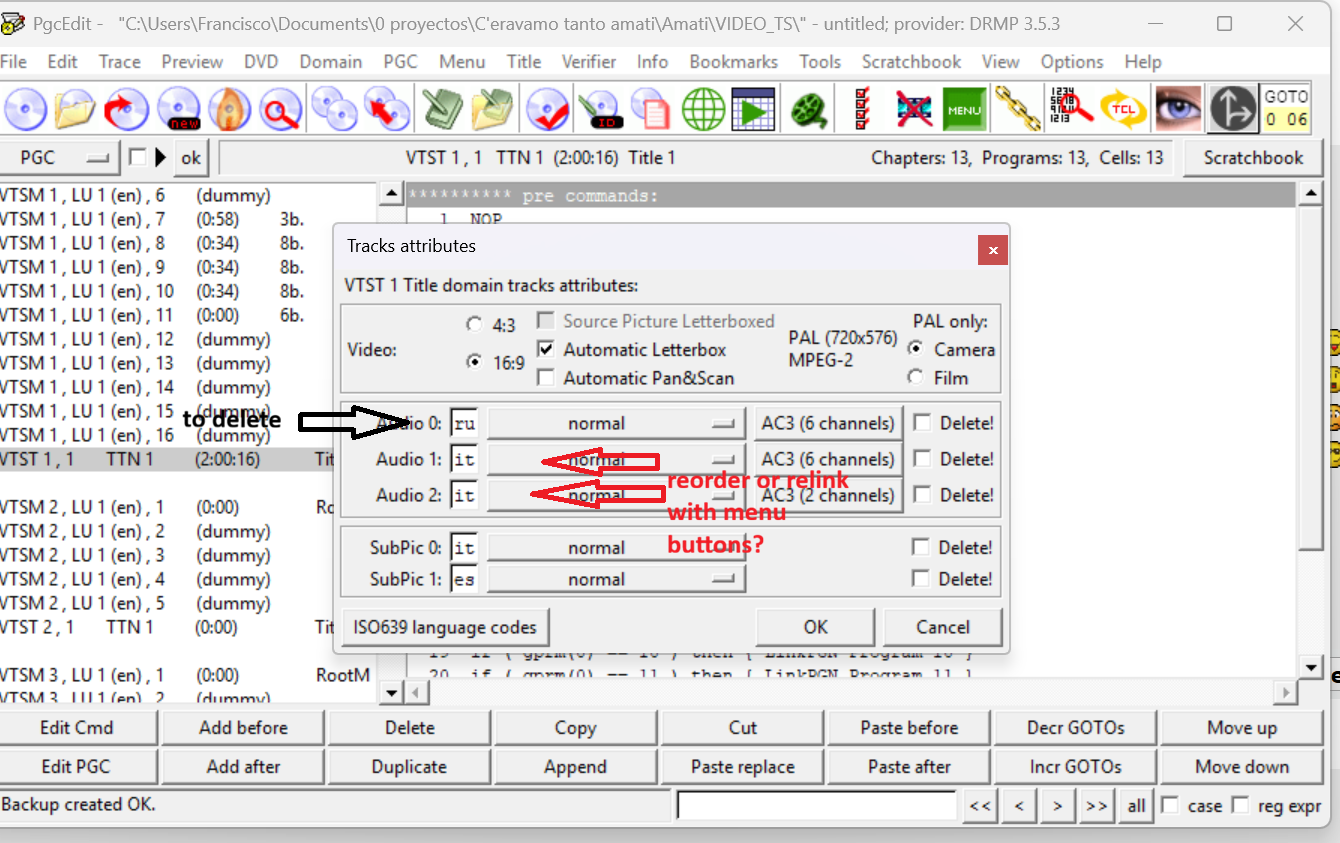Open the SubPic 1 type dropdown

[x=616, y=579]
